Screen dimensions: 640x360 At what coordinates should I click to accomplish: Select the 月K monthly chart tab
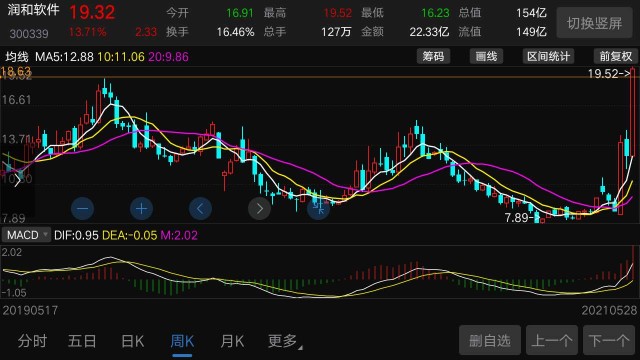(232, 341)
